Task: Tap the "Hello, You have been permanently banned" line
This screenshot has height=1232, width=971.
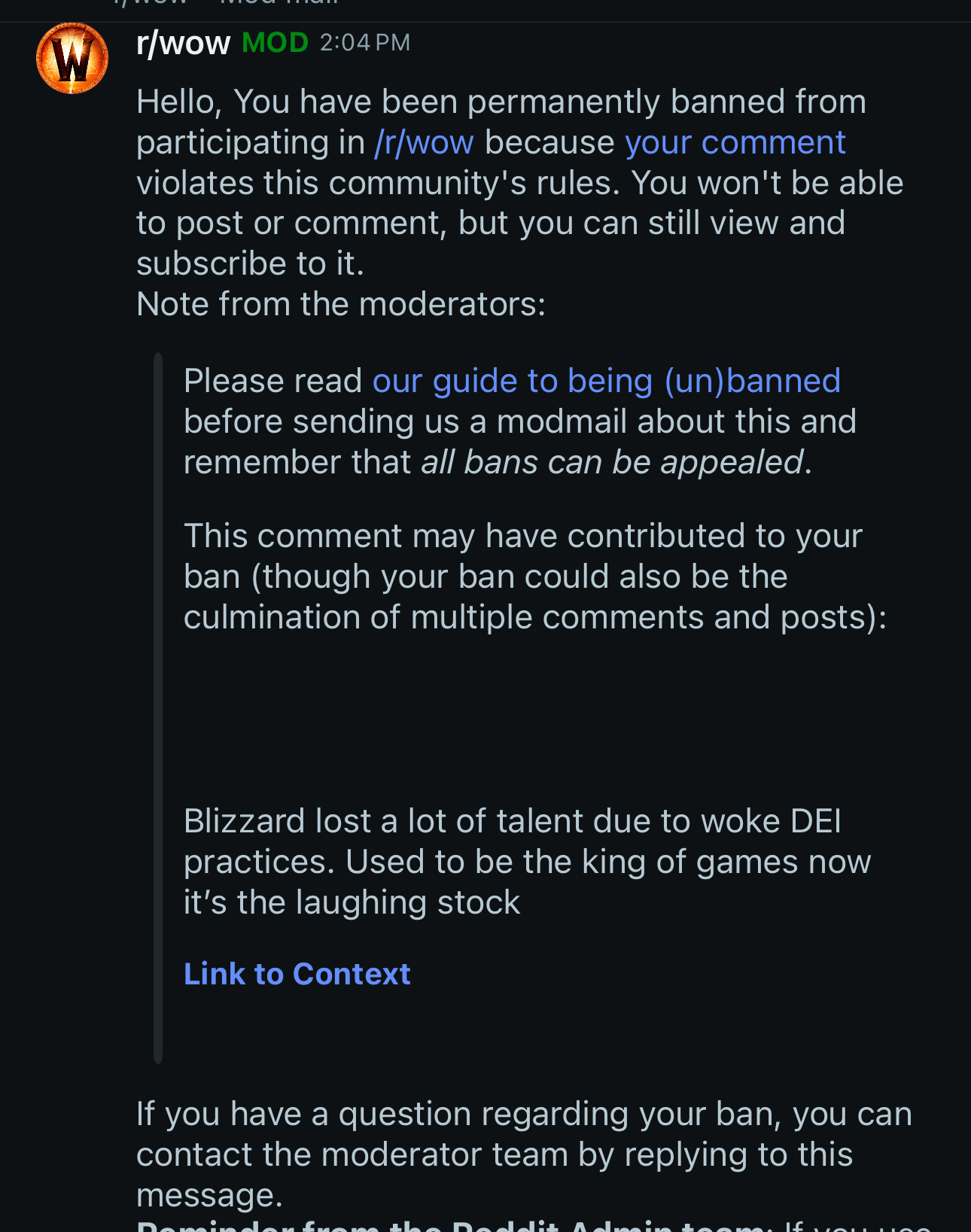Action: [x=501, y=102]
